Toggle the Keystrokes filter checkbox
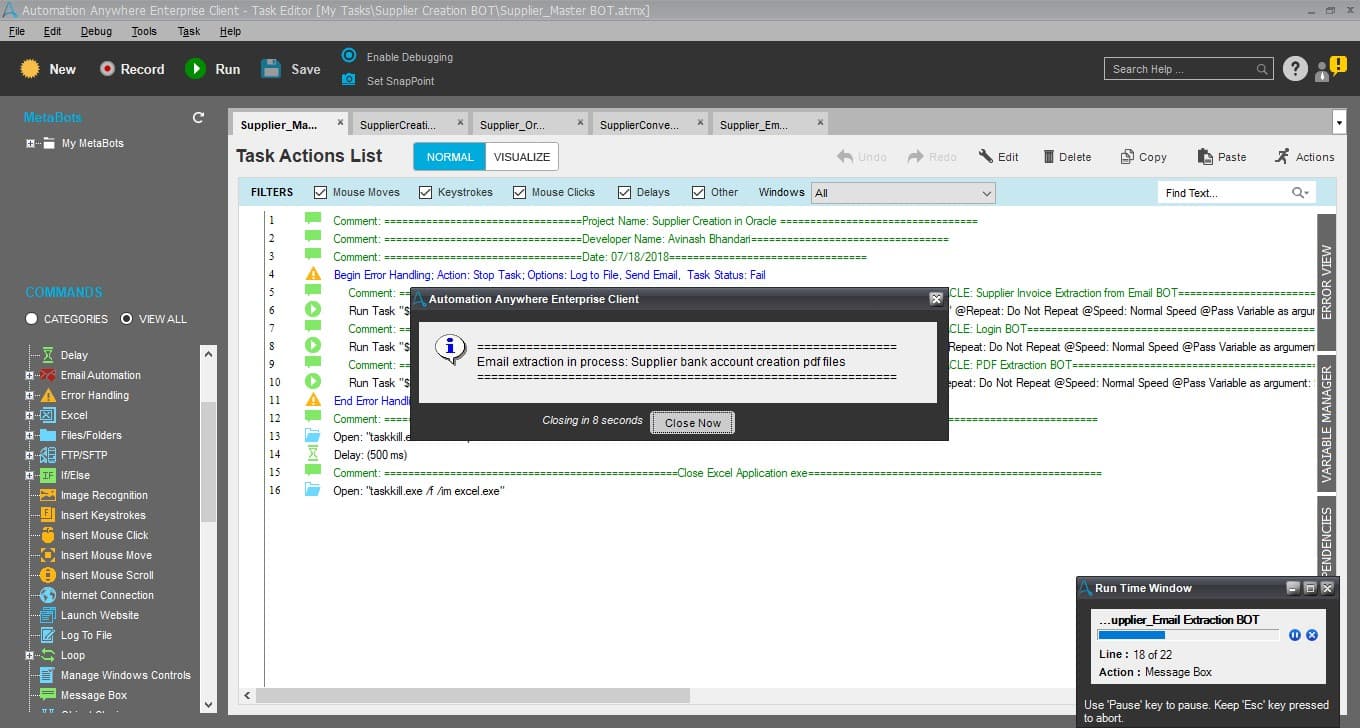Screen dimensions: 1360x728 [426, 192]
